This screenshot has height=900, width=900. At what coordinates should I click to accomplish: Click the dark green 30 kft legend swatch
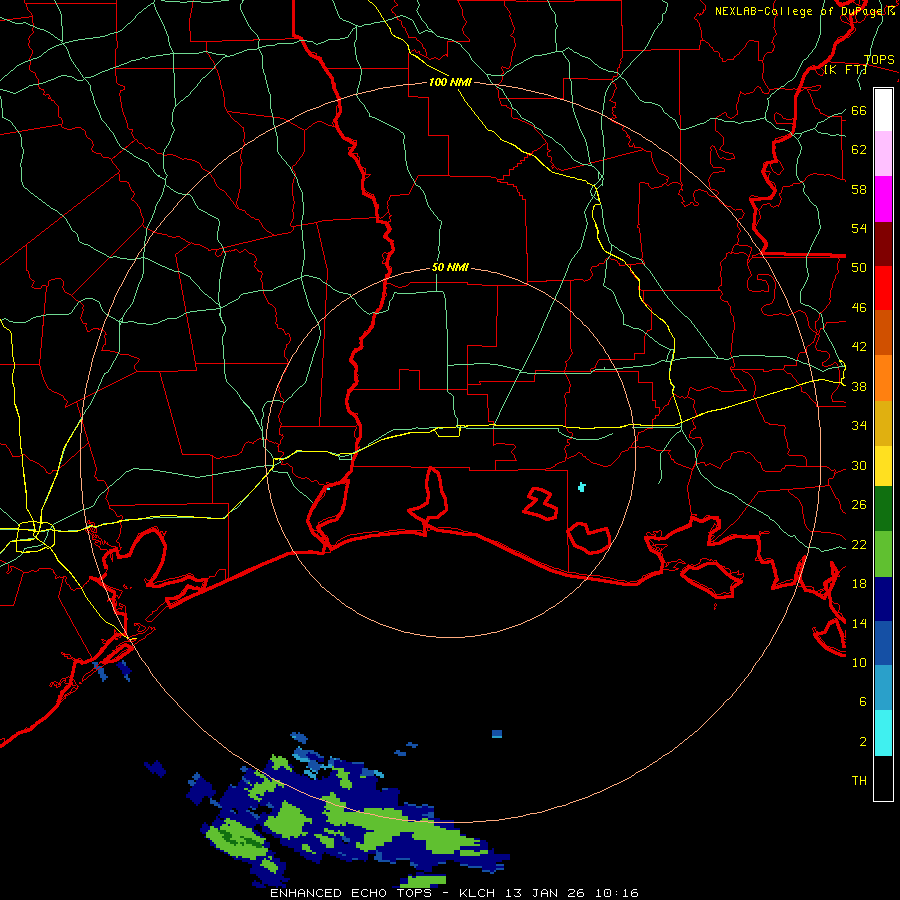coord(883,509)
